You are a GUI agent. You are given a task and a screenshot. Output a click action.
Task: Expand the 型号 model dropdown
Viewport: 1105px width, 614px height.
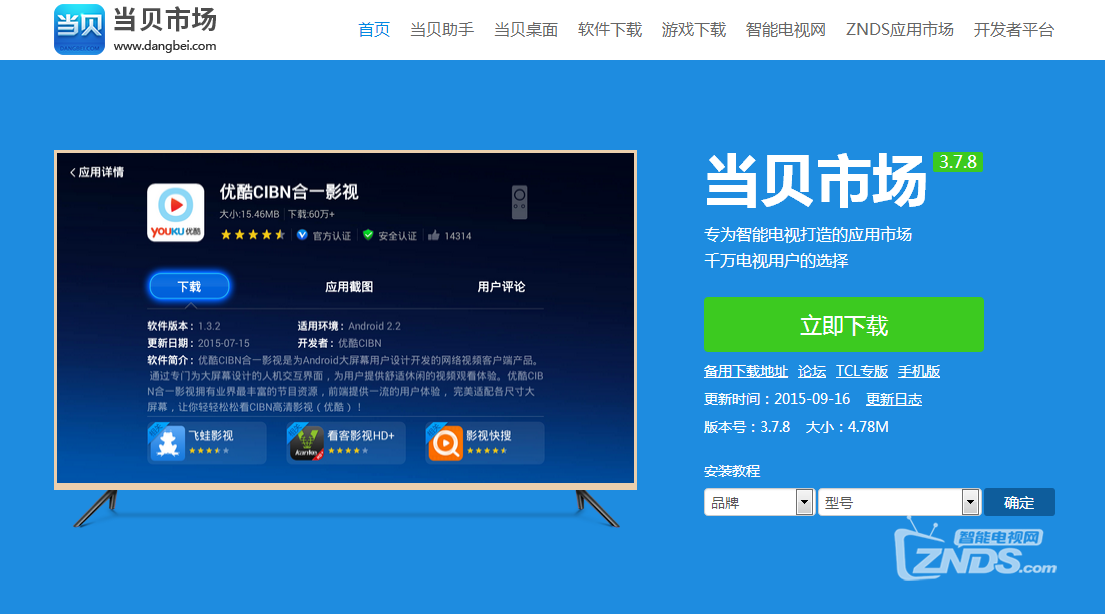click(899, 503)
